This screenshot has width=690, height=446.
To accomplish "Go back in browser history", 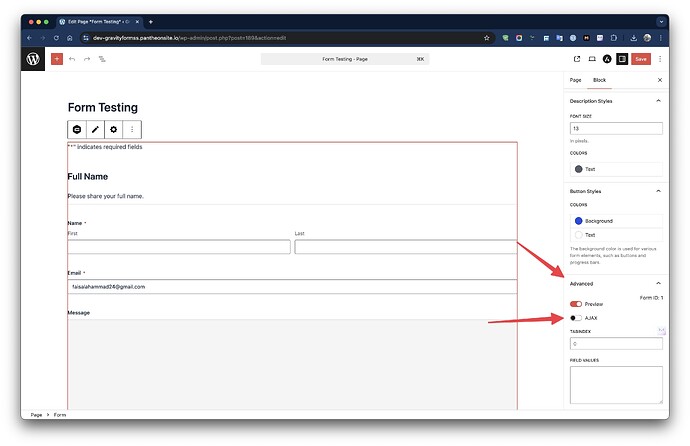I will point(29,38).
